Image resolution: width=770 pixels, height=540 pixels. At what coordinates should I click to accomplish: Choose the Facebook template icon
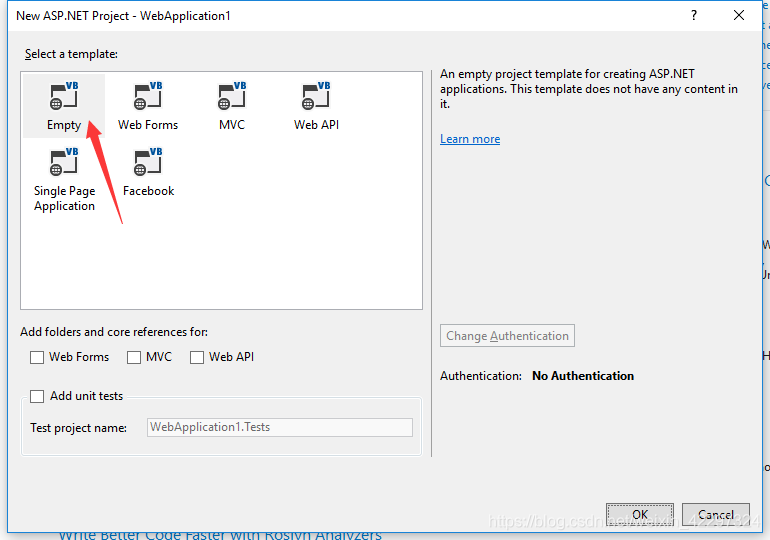(x=148, y=162)
